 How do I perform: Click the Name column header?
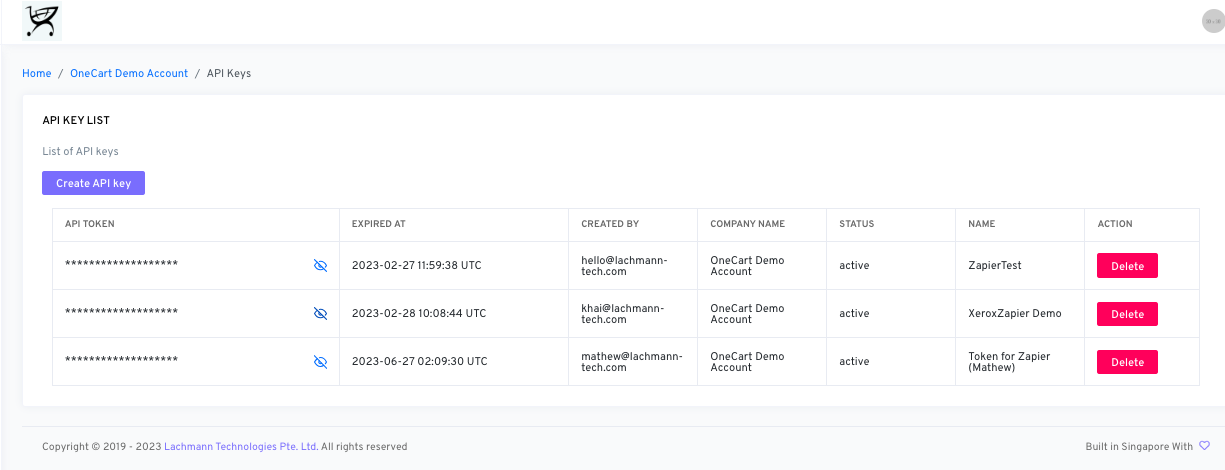[x=981, y=224]
